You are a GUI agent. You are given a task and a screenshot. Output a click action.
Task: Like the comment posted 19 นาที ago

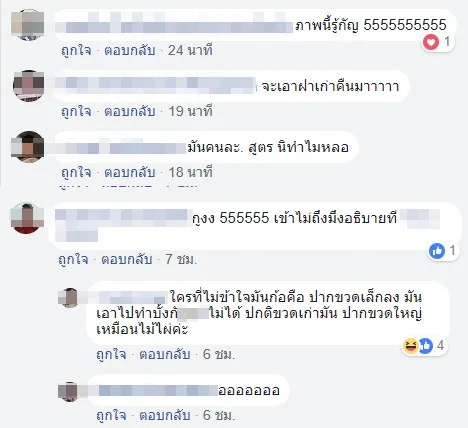tap(76, 112)
